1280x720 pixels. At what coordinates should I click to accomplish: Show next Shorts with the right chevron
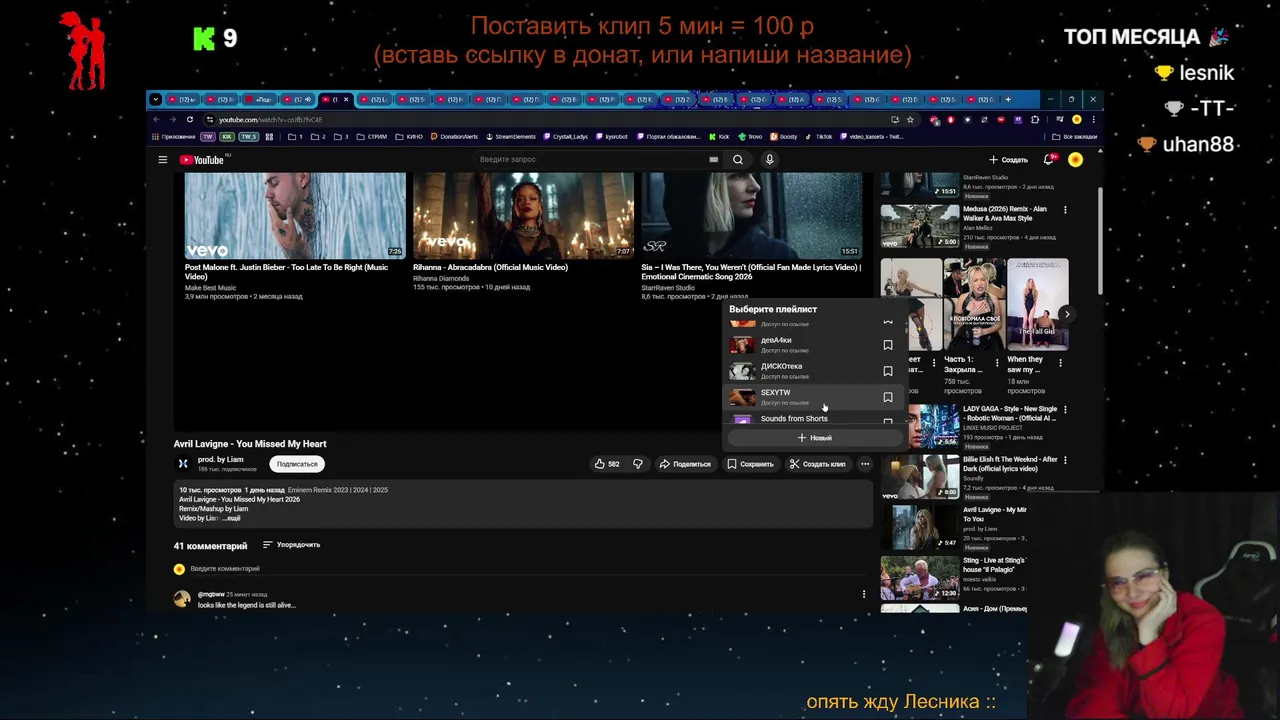coord(1067,314)
